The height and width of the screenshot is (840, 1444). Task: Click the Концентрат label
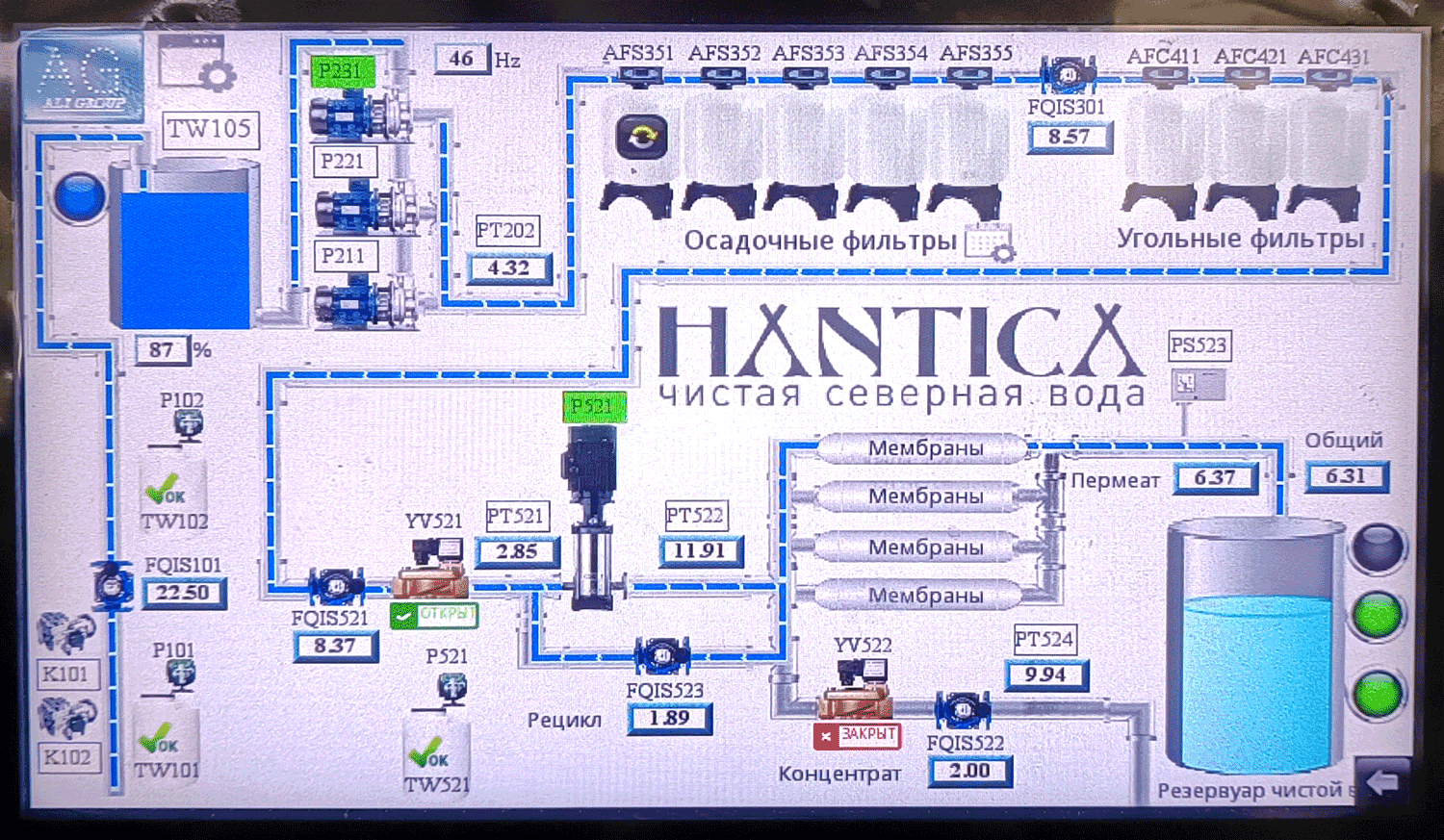pyautogui.click(x=839, y=774)
